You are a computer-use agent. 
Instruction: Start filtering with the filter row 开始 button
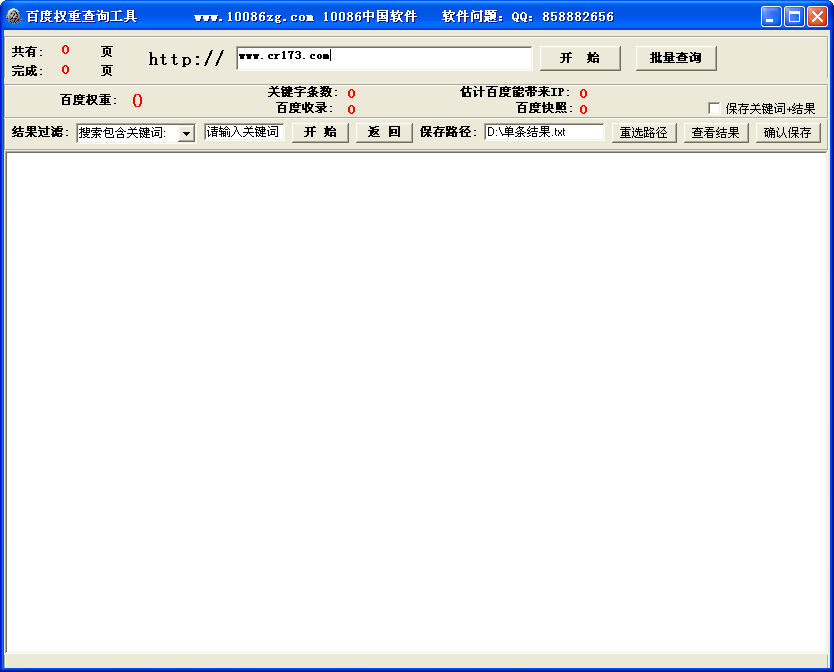[x=320, y=132]
